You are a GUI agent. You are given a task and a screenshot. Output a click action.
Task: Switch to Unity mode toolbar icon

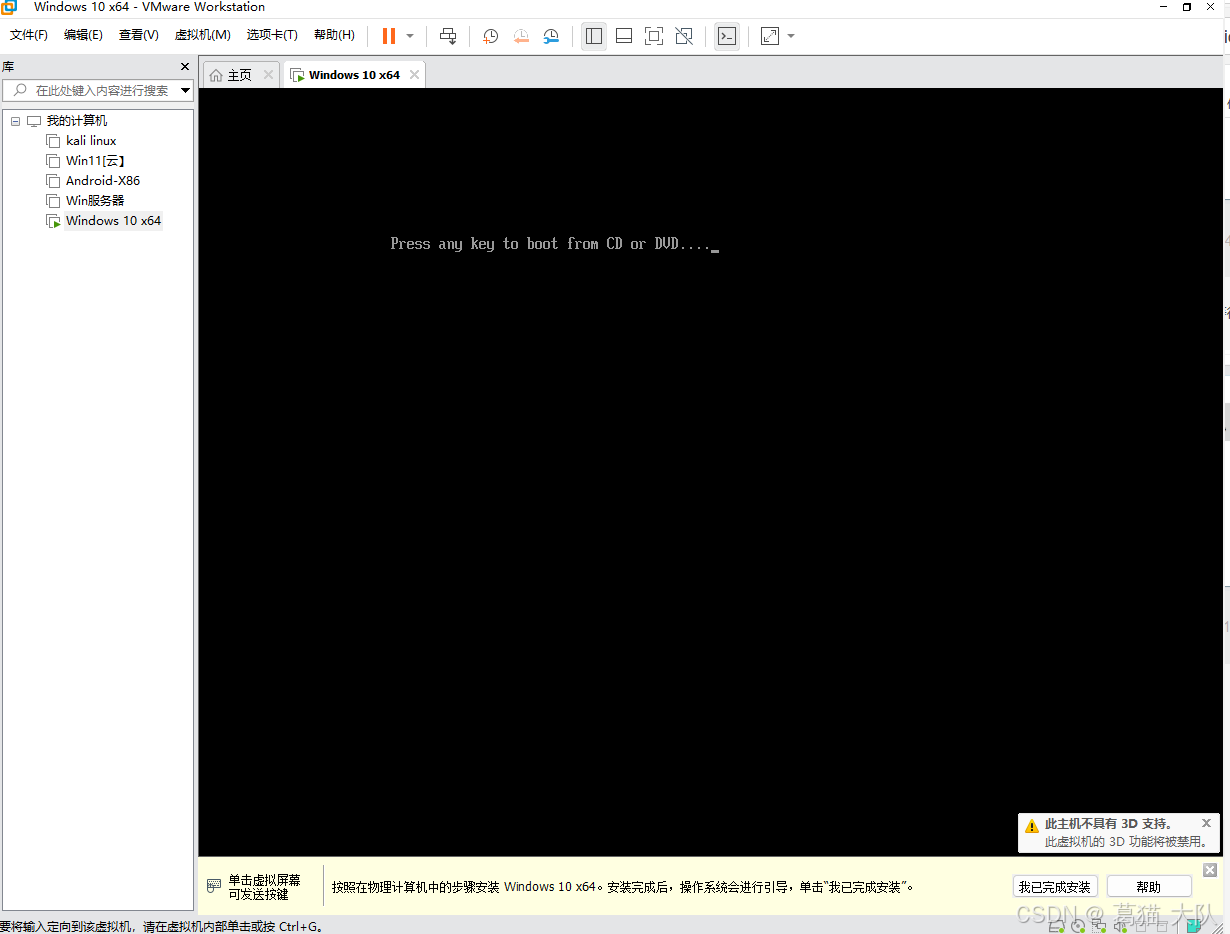(684, 36)
